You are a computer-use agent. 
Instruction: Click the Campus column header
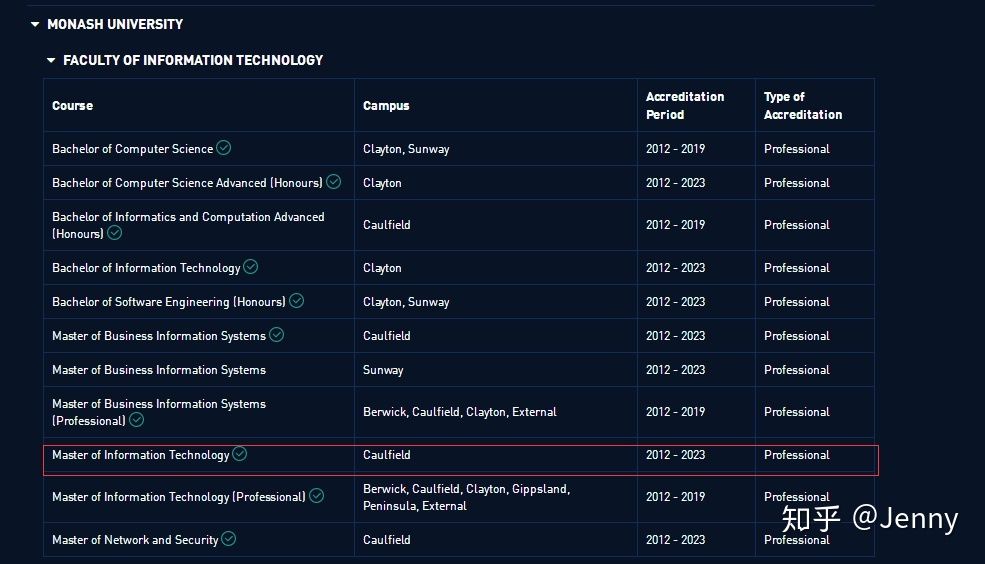pyautogui.click(x=386, y=106)
